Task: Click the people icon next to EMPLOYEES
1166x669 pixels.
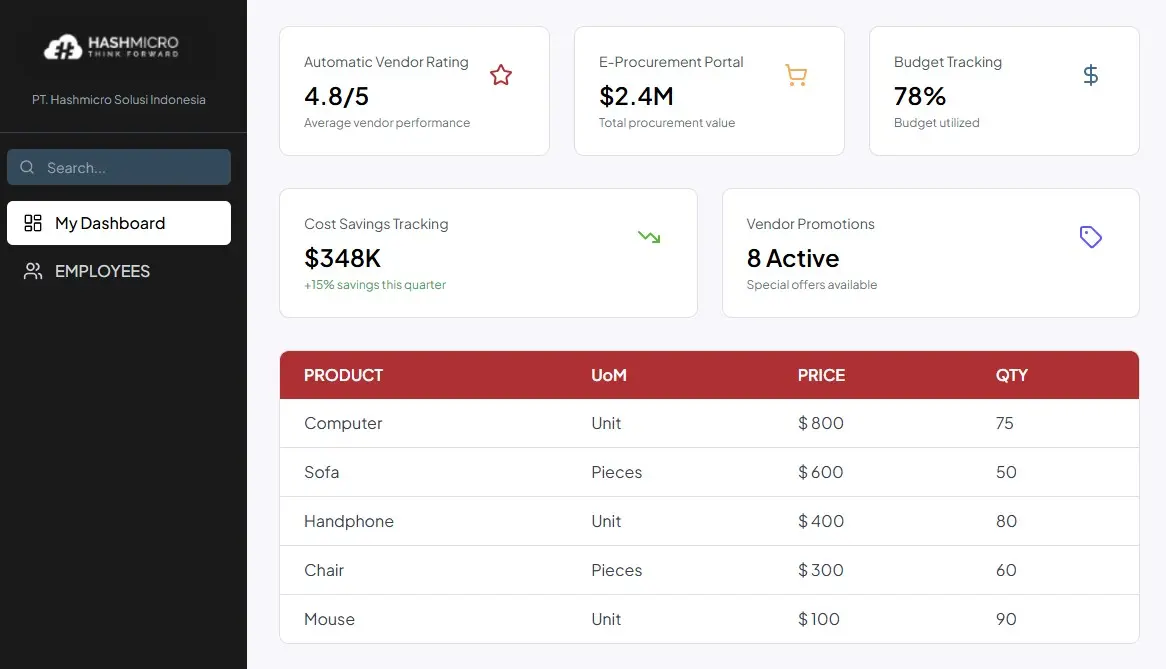Action: [x=30, y=271]
